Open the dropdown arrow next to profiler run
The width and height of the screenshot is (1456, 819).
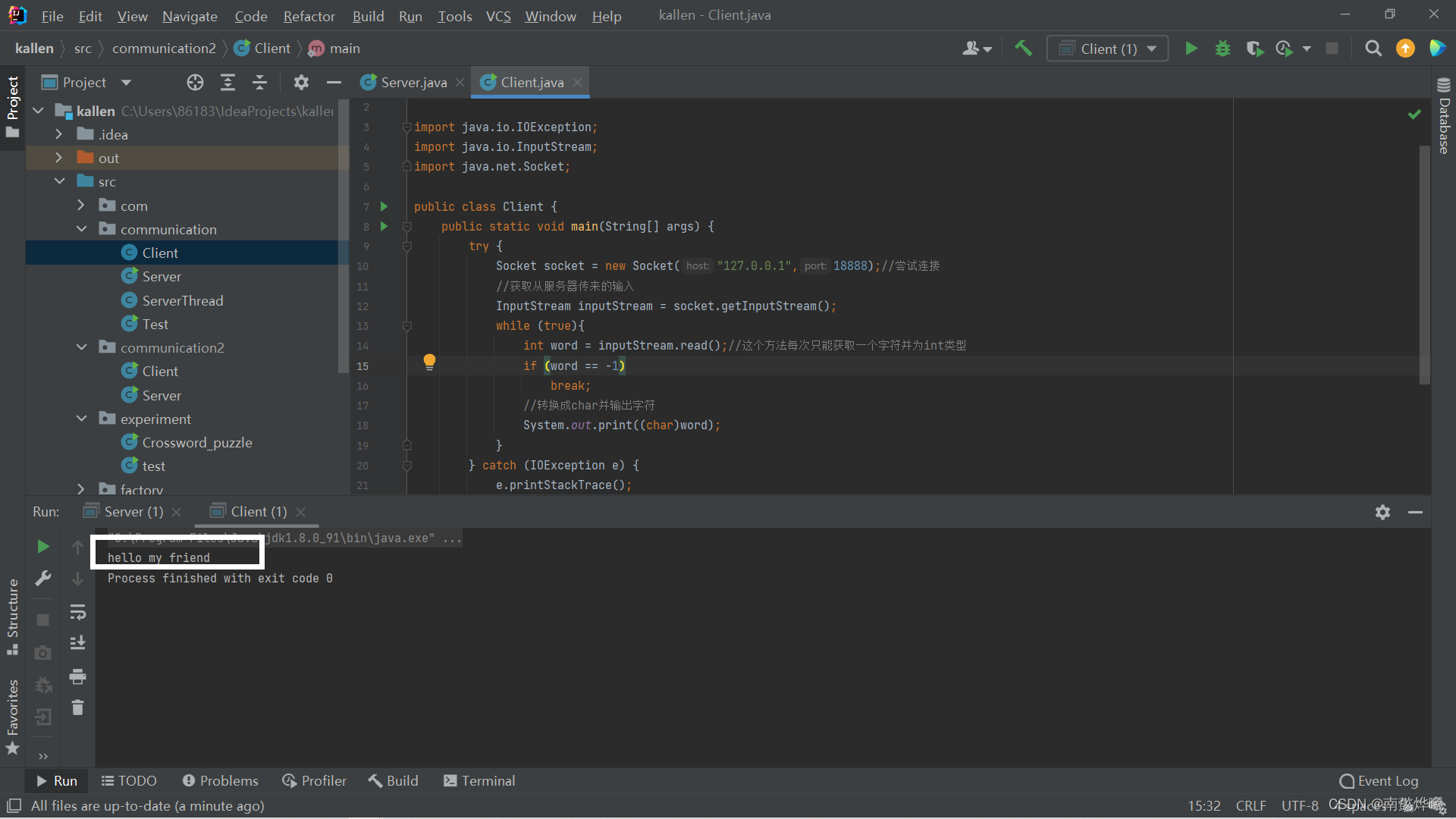point(1307,49)
